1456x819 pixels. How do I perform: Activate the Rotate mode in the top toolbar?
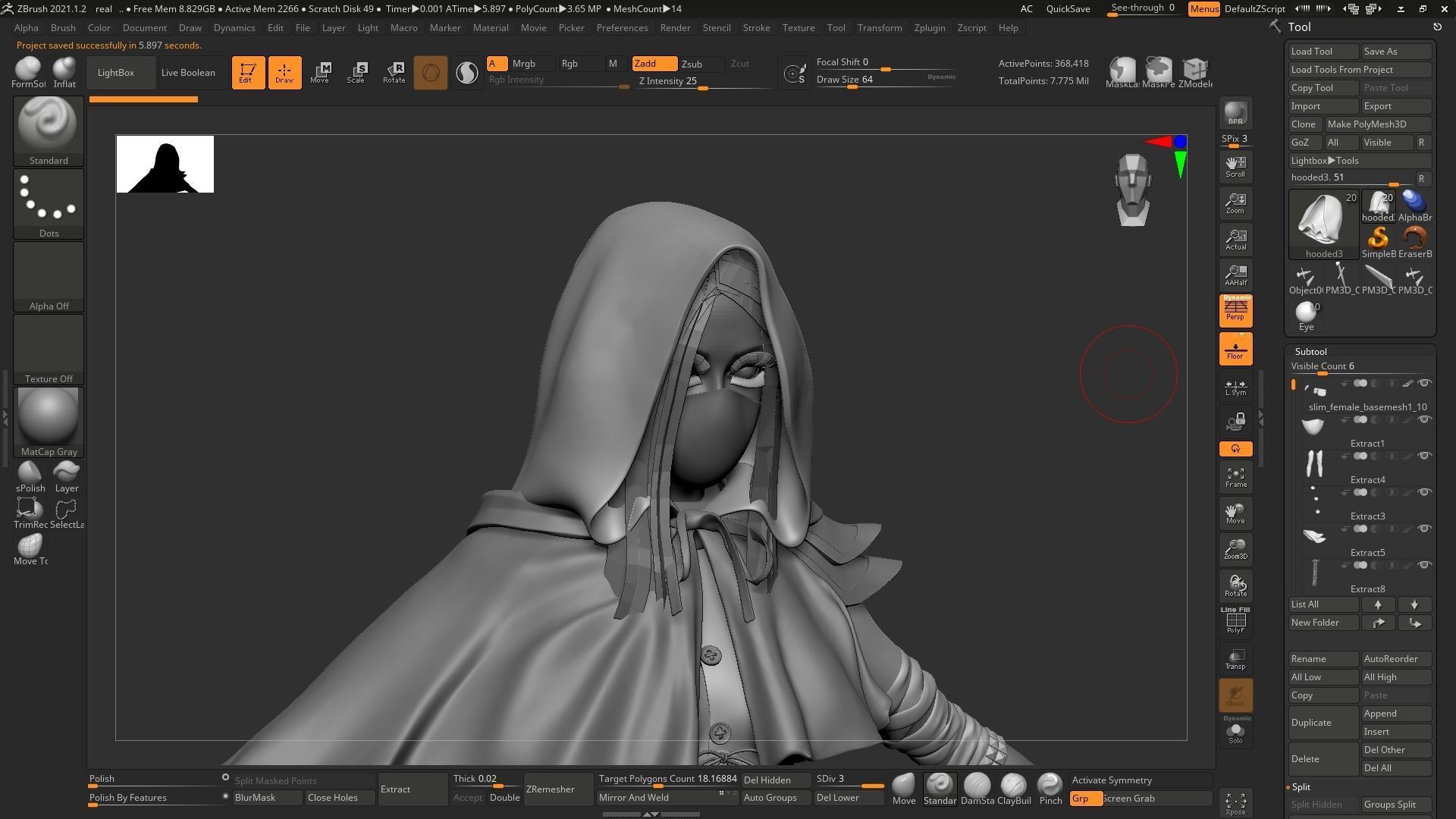394,73
